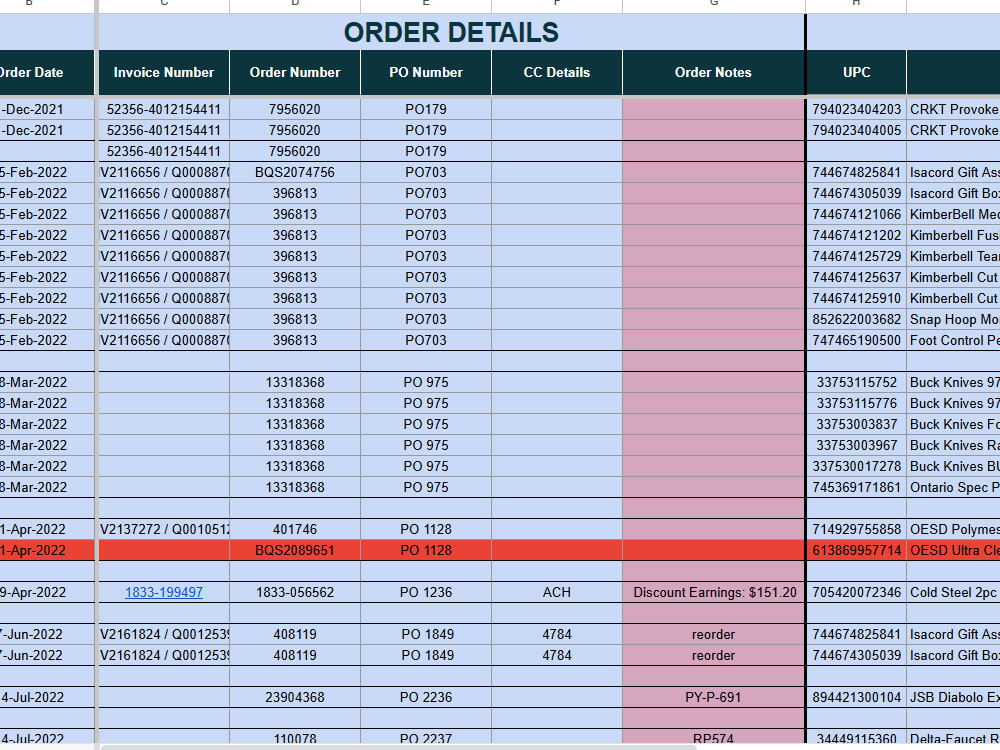
Task: Select order number cell 401746
Action: [295, 529]
